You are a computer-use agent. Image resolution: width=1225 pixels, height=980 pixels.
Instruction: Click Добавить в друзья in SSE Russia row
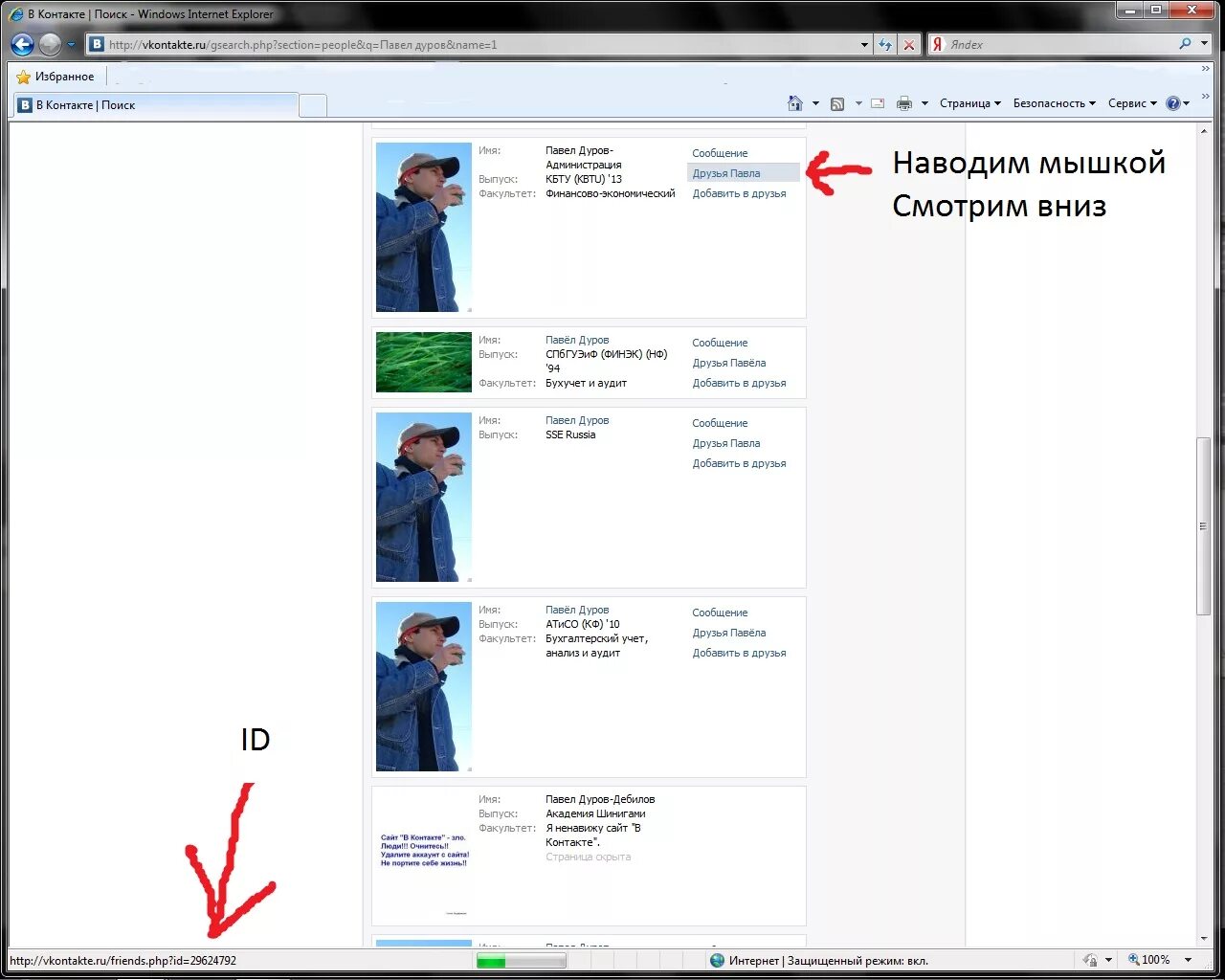click(x=739, y=463)
